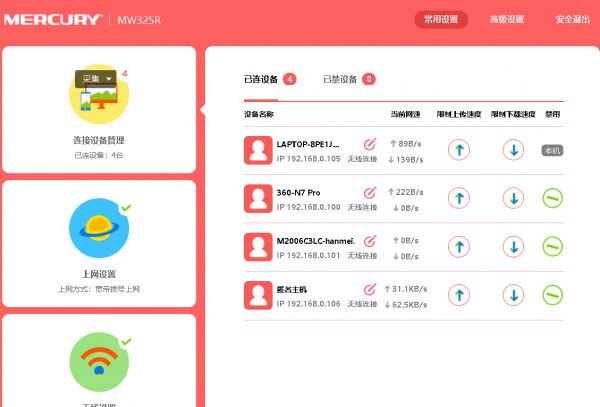Click the 设备名称 column header
600x407 pixels.
[259, 114]
